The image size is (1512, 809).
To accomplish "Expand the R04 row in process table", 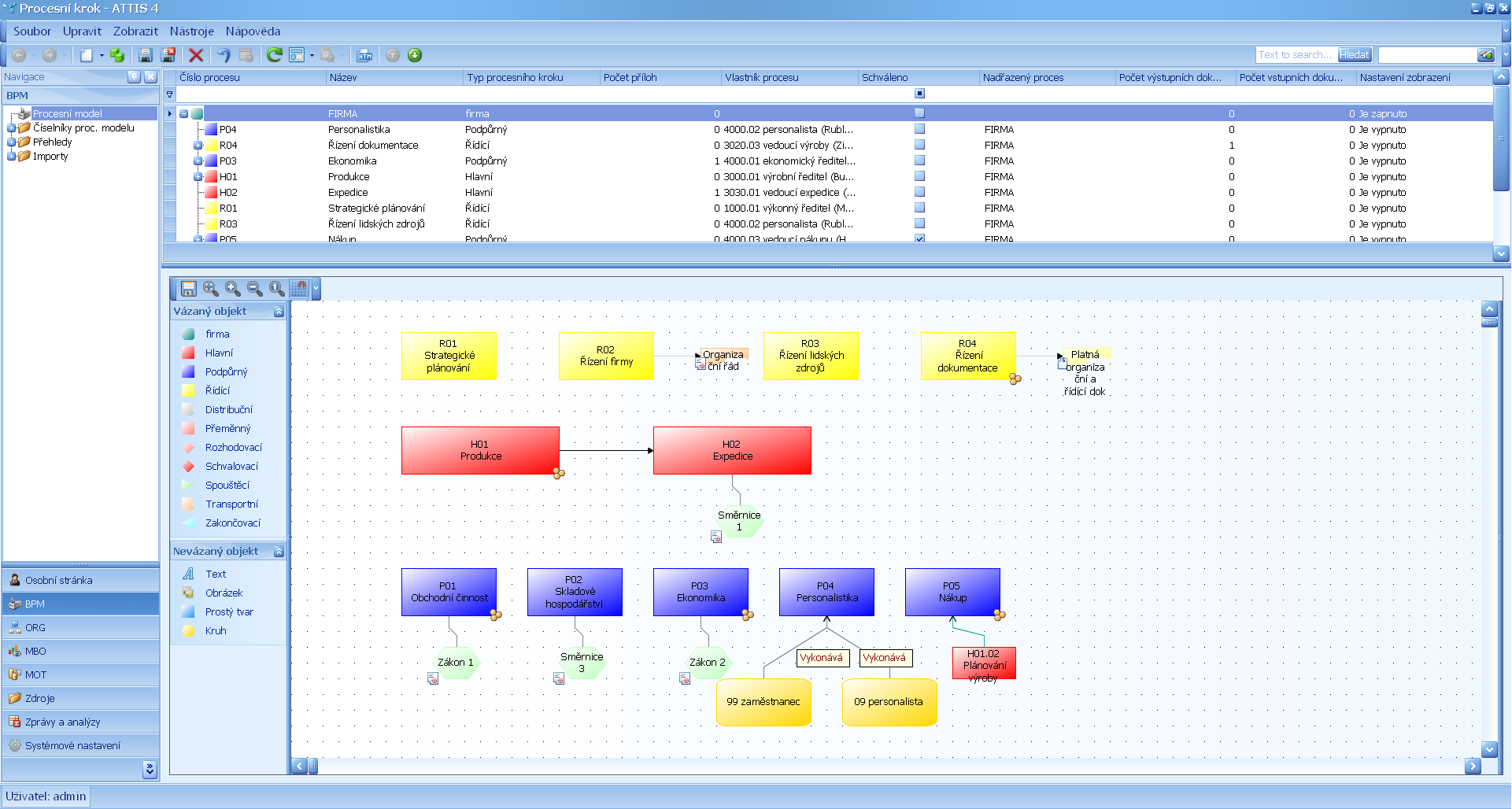I will click(198, 145).
